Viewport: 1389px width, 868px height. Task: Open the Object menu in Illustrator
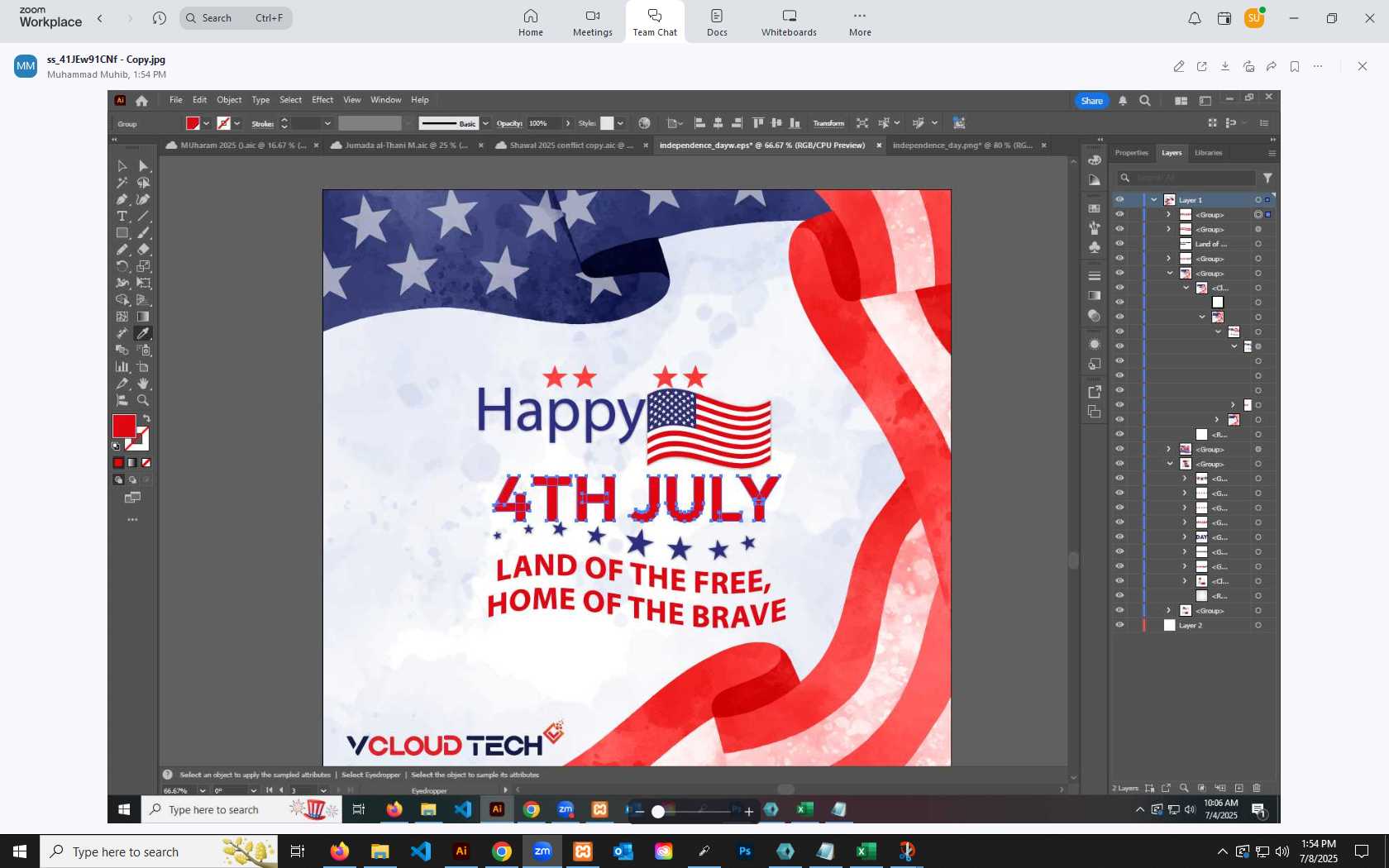coord(229,100)
